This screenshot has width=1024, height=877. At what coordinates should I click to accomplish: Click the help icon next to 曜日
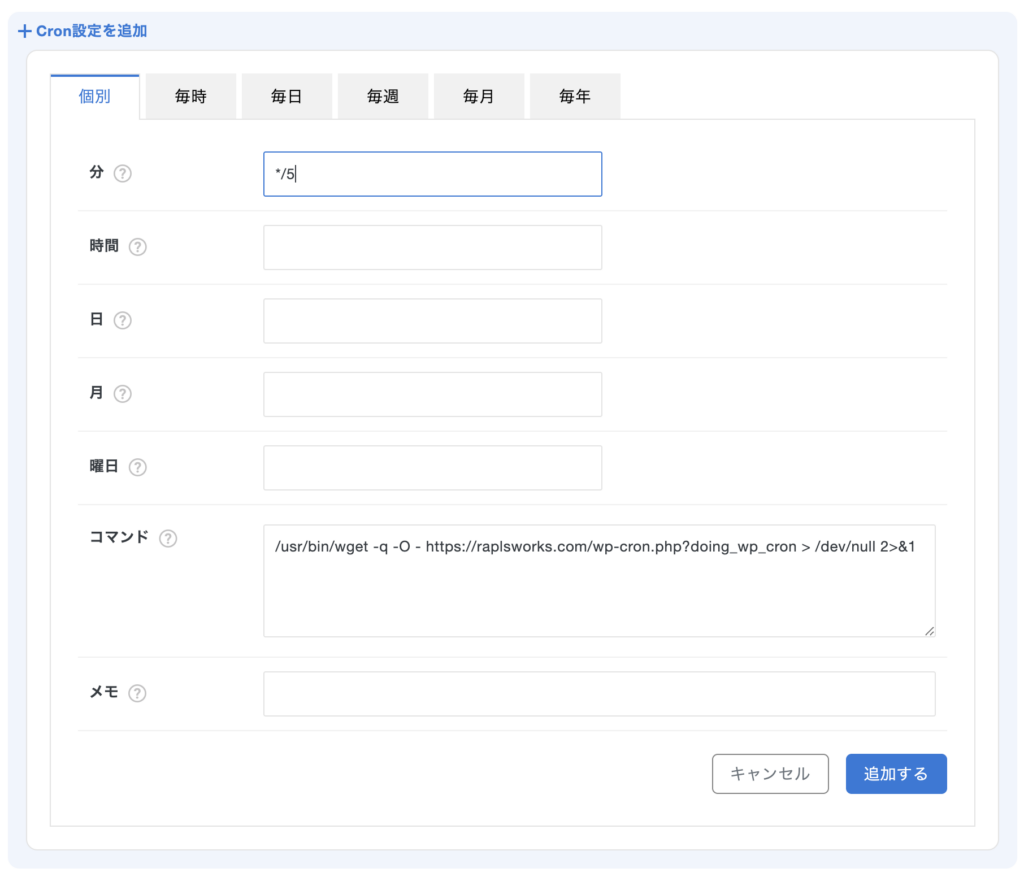tap(137, 467)
